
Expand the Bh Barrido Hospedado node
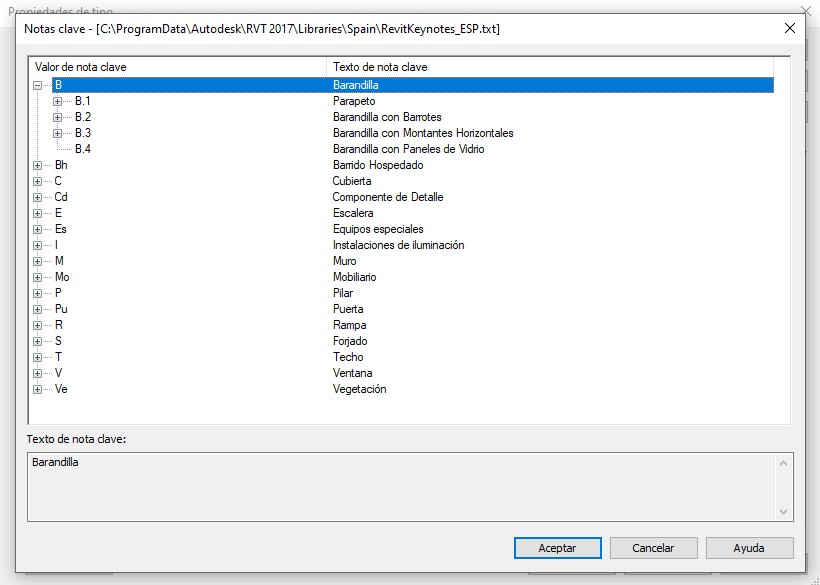(38, 166)
